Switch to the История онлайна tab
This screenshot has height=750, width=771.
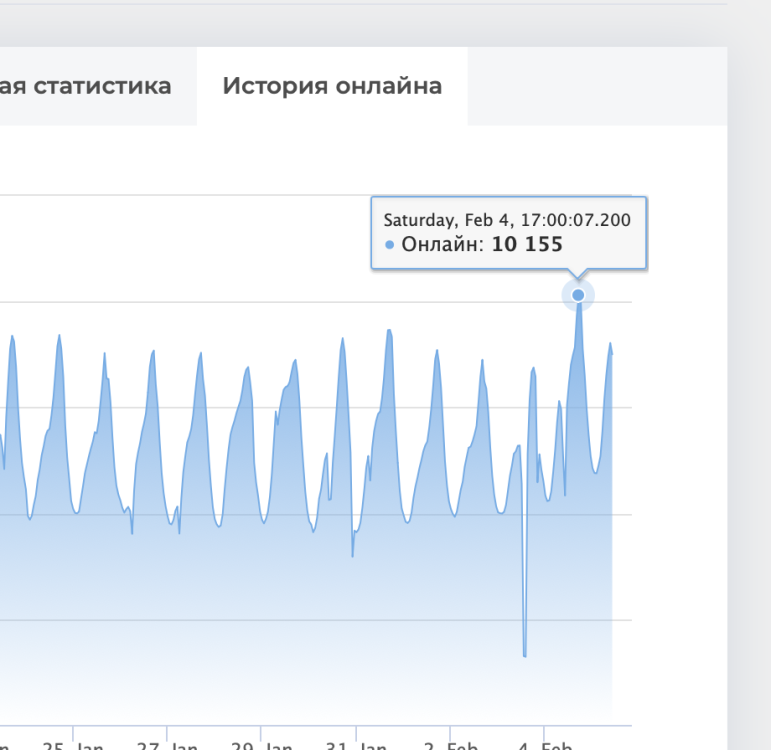[x=332, y=86]
